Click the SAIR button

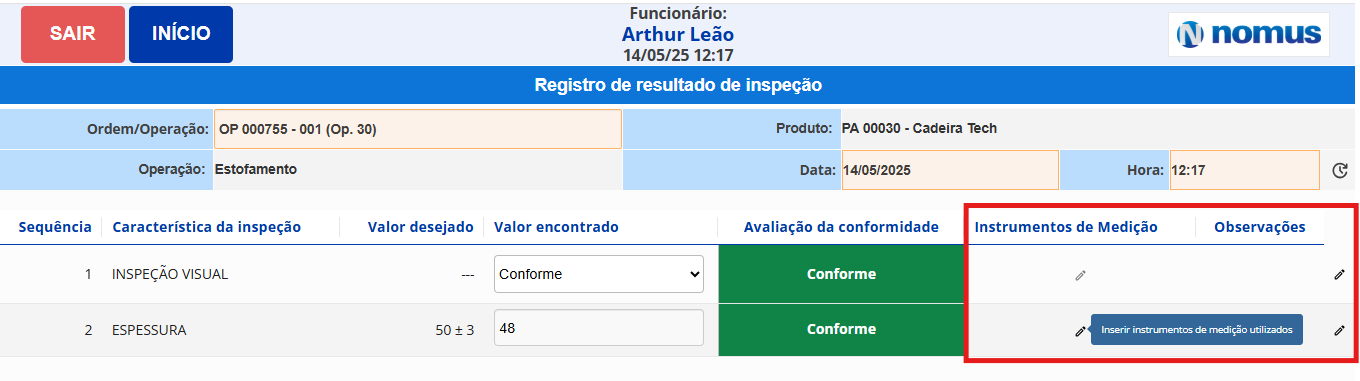[73, 34]
